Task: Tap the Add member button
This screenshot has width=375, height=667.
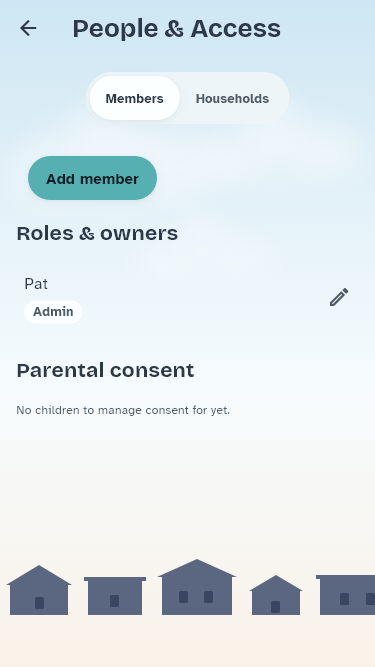Action: click(x=92, y=178)
